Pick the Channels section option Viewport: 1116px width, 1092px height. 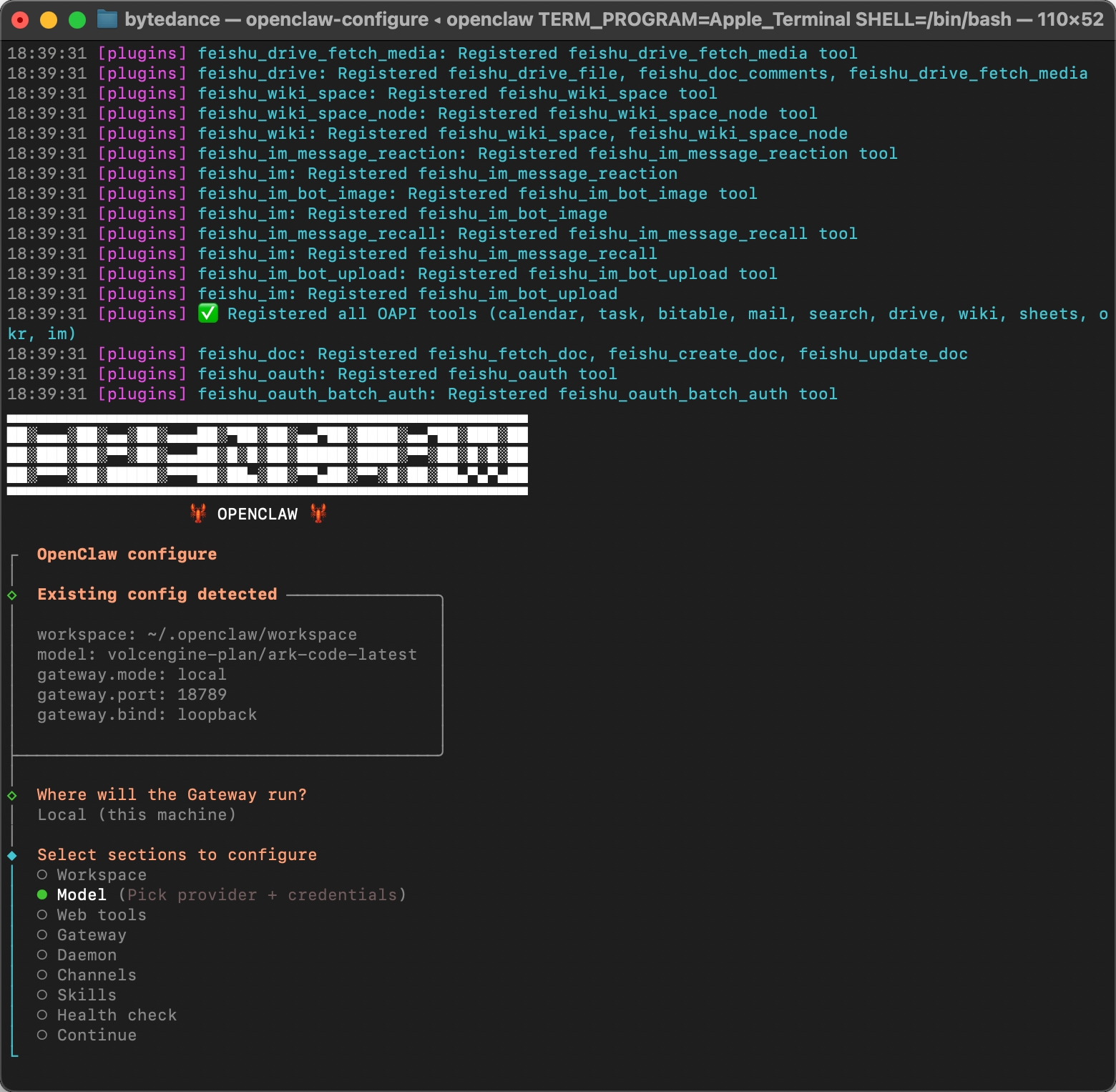click(42, 975)
